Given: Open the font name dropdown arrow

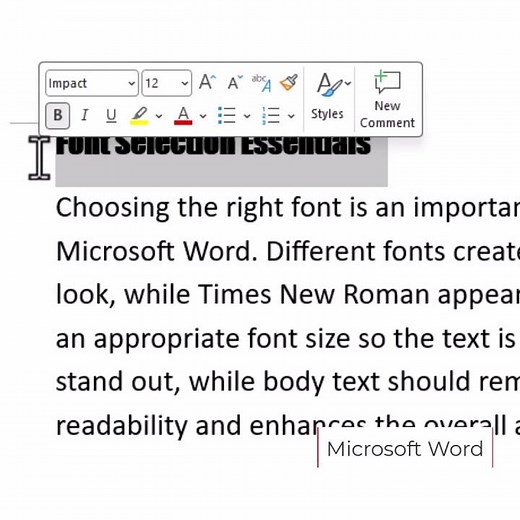Looking at the screenshot, I should coord(132,83).
